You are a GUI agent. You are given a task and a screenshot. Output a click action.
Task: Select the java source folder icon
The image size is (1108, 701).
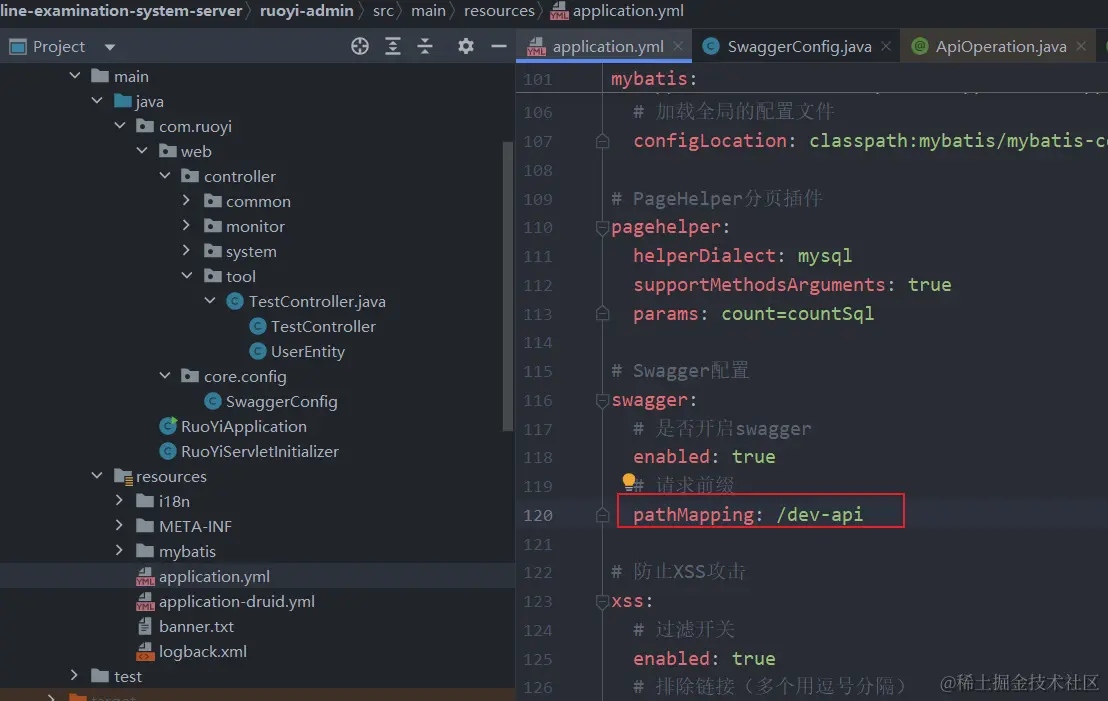coord(123,101)
